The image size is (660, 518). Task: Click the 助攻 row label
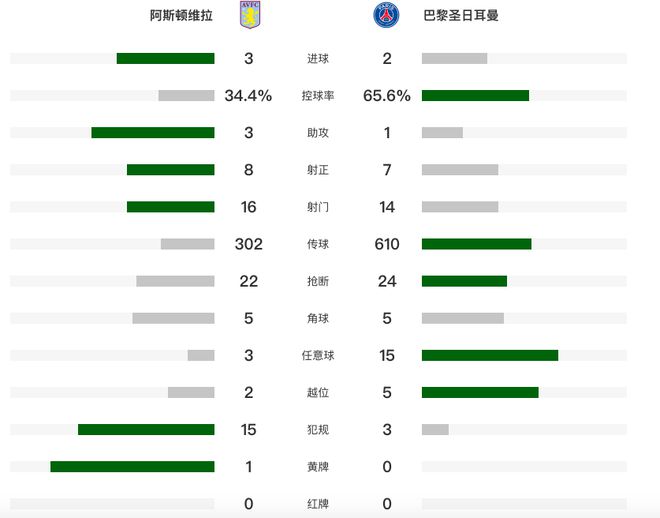pyautogui.click(x=318, y=133)
